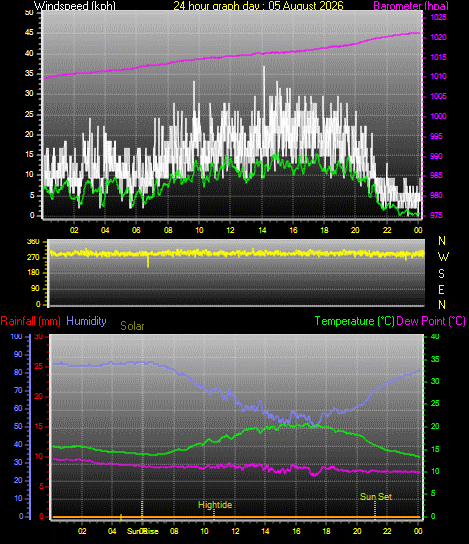This screenshot has width=469, height=544.
Task: Click the 'Windspeed (kph)' graph title
Action: (x=75, y=6)
